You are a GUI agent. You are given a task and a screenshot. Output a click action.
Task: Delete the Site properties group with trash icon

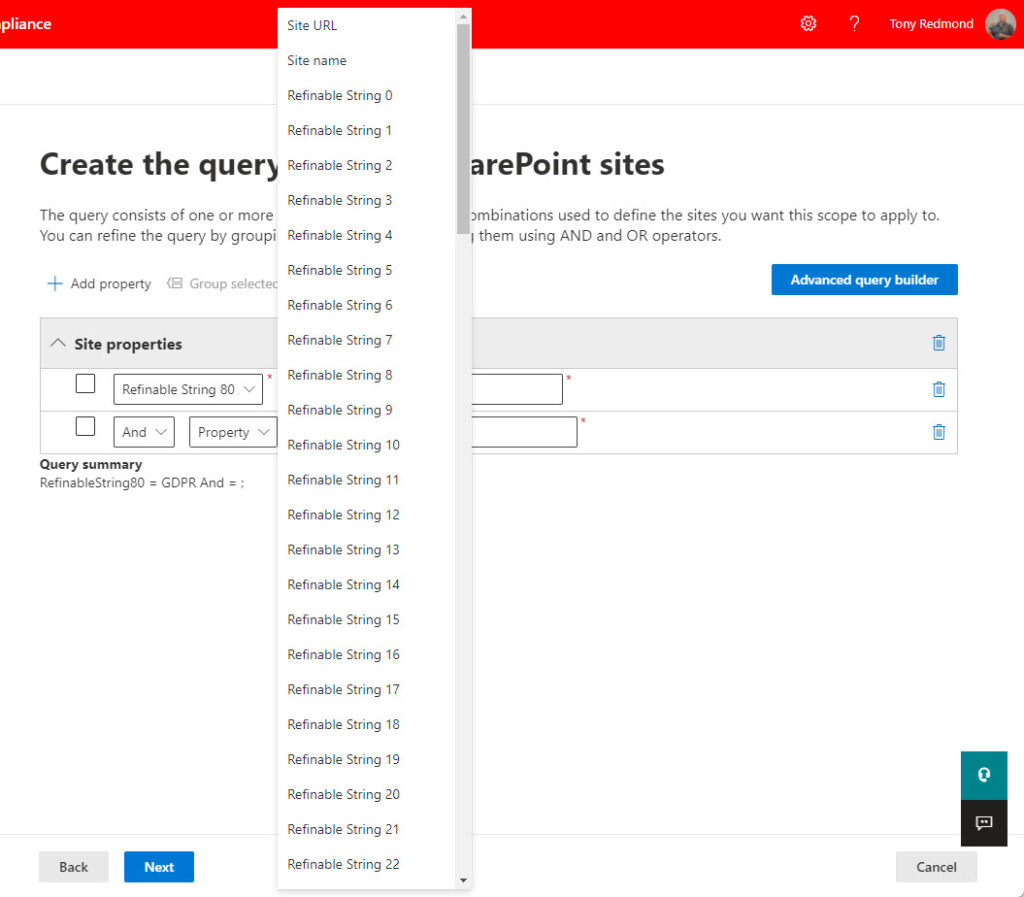(x=938, y=343)
